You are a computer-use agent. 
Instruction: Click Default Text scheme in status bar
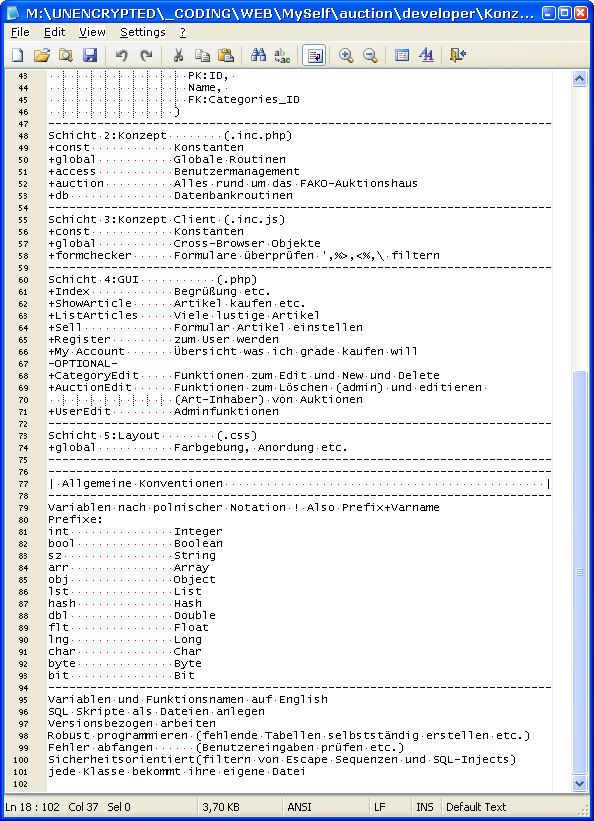point(476,807)
